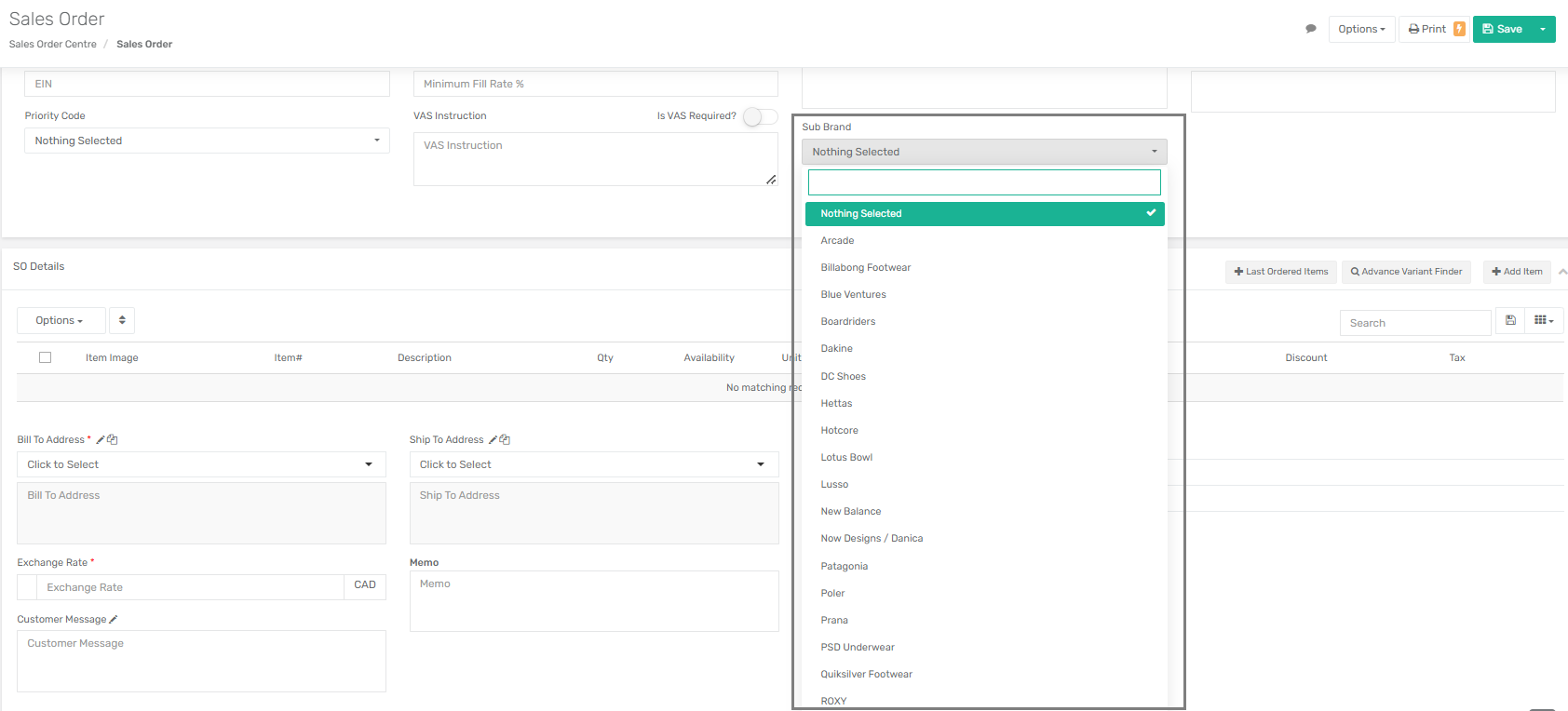1568x711 pixels.
Task: Select Lusso option
Action: [834, 484]
